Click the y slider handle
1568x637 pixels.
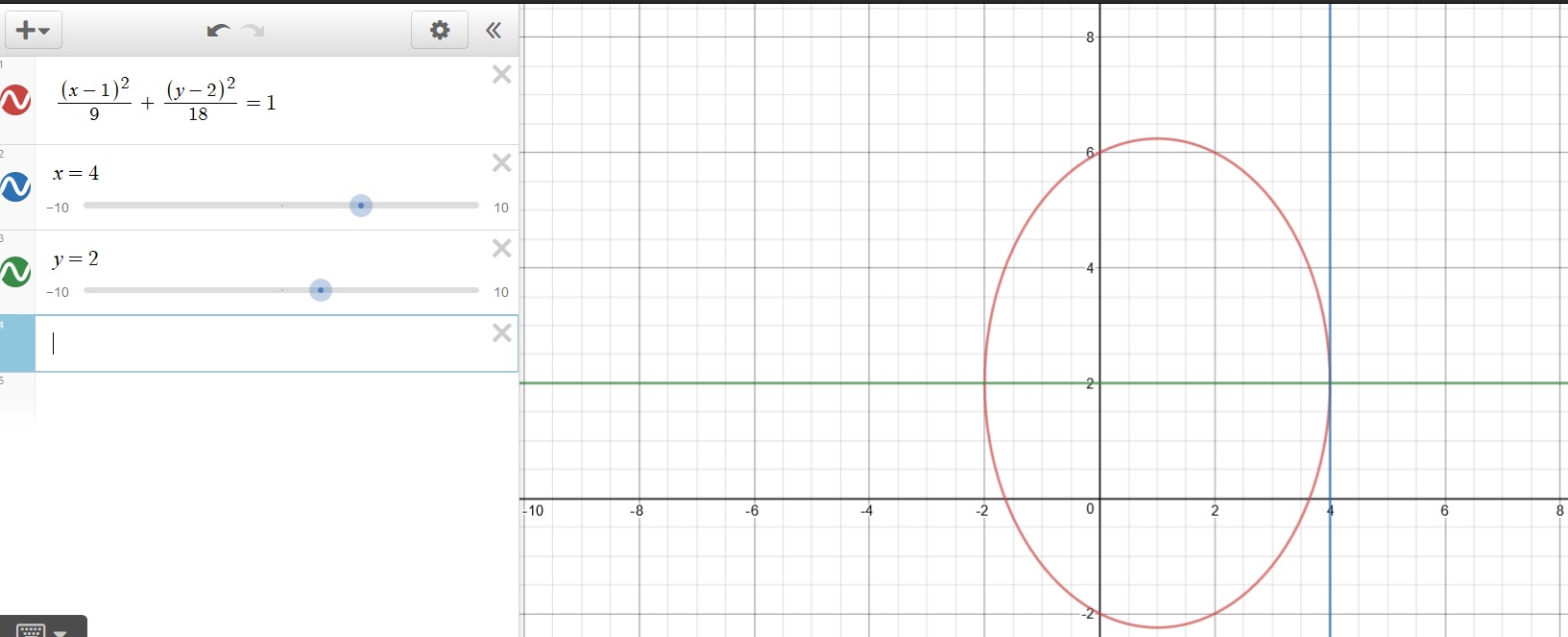pyautogui.click(x=321, y=290)
